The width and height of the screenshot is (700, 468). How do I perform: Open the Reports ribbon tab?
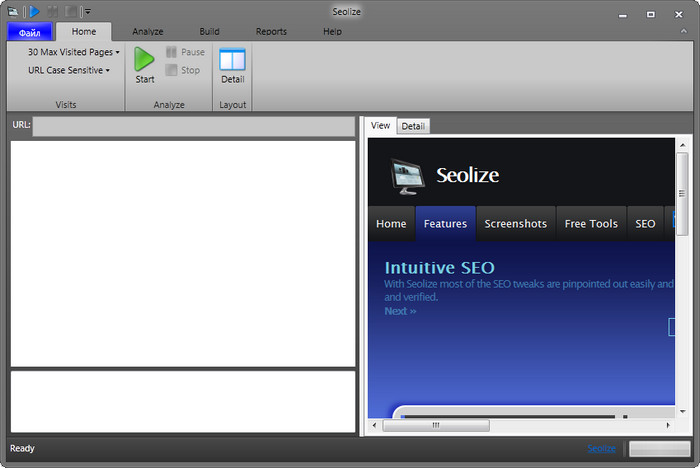click(x=271, y=32)
